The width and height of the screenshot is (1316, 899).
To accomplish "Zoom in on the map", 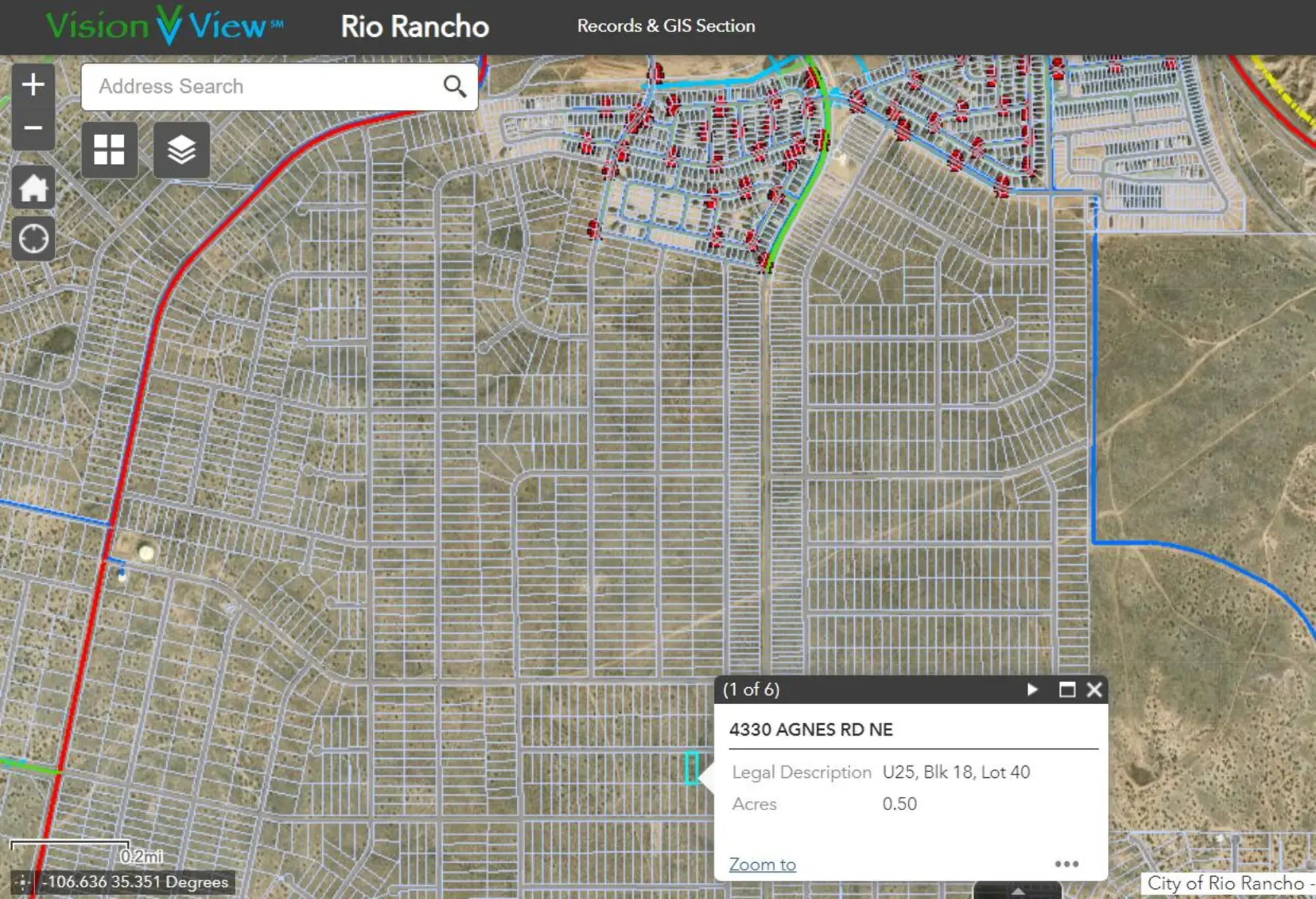I will [x=33, y=85].
